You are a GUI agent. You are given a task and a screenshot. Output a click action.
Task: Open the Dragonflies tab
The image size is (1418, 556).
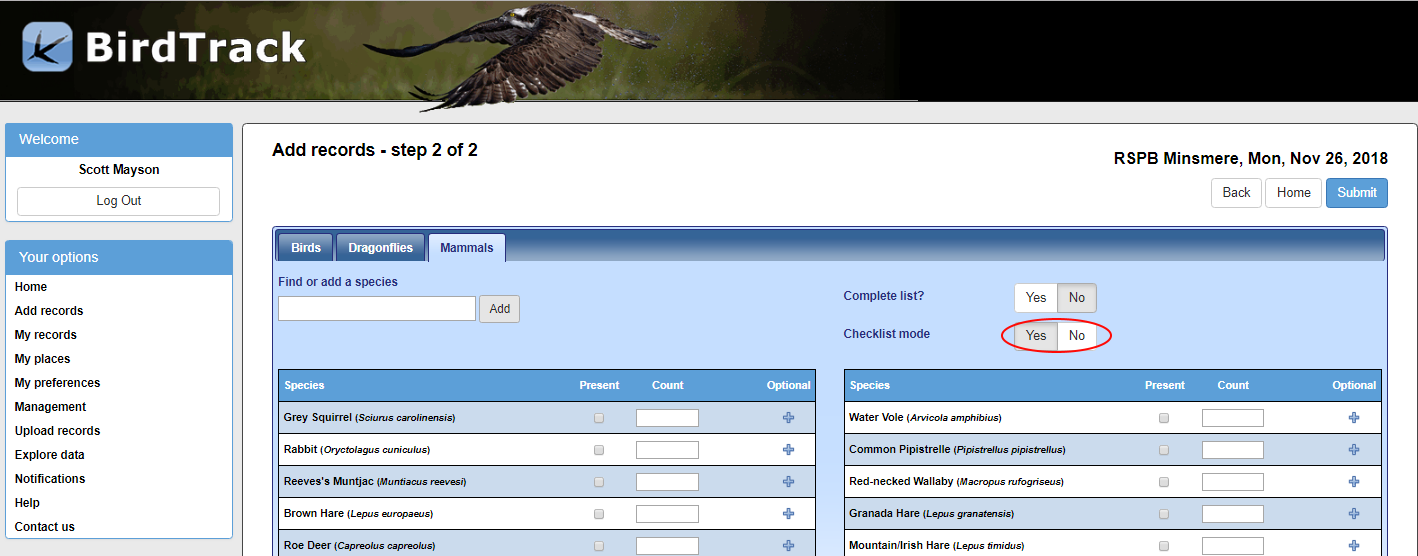[380, 248]
